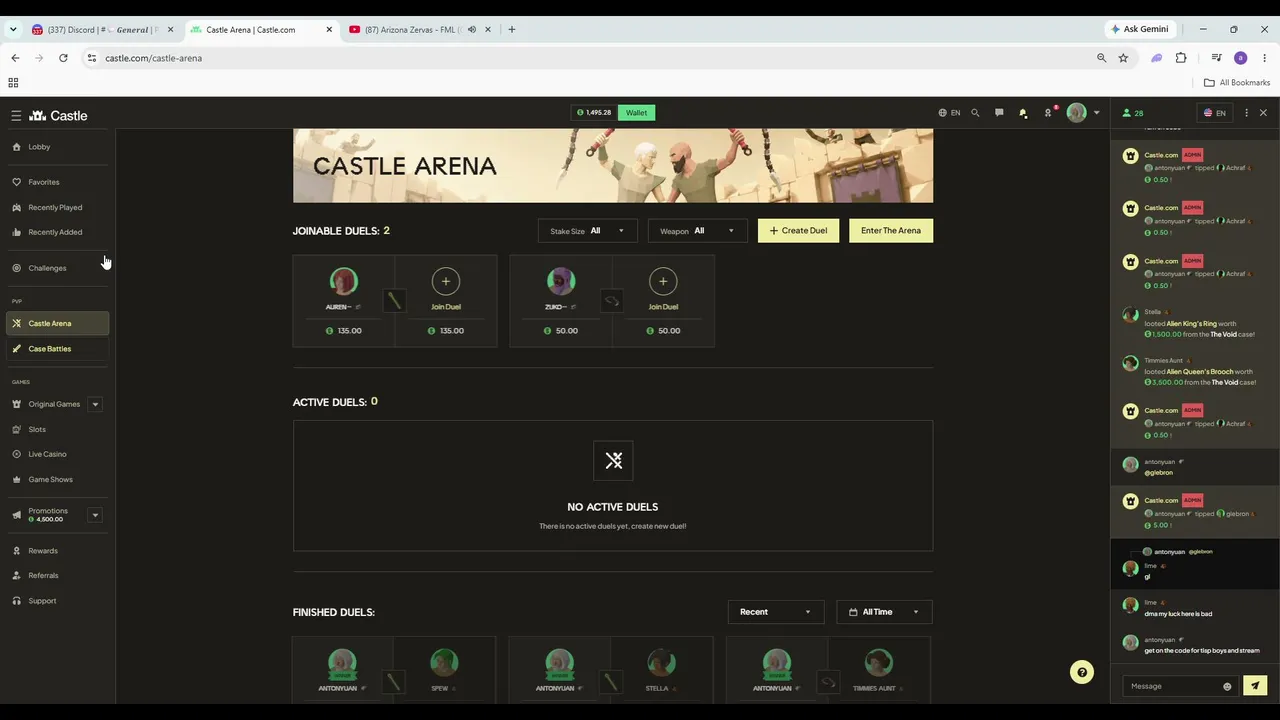Viewport: 1280px width, 720px height.
Task: Expand the Promotions submenu arrow
Action: 95,515
